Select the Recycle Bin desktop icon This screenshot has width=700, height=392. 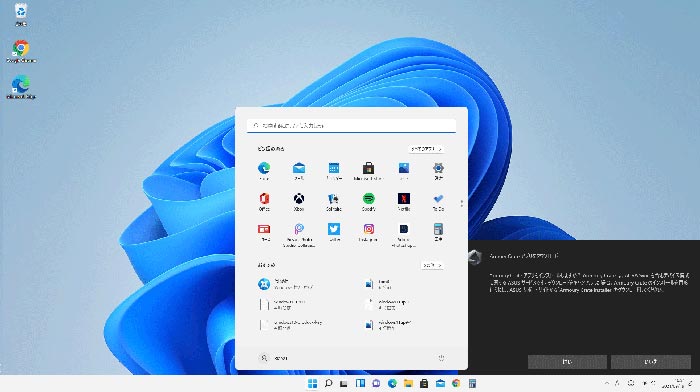coord(21,14)
